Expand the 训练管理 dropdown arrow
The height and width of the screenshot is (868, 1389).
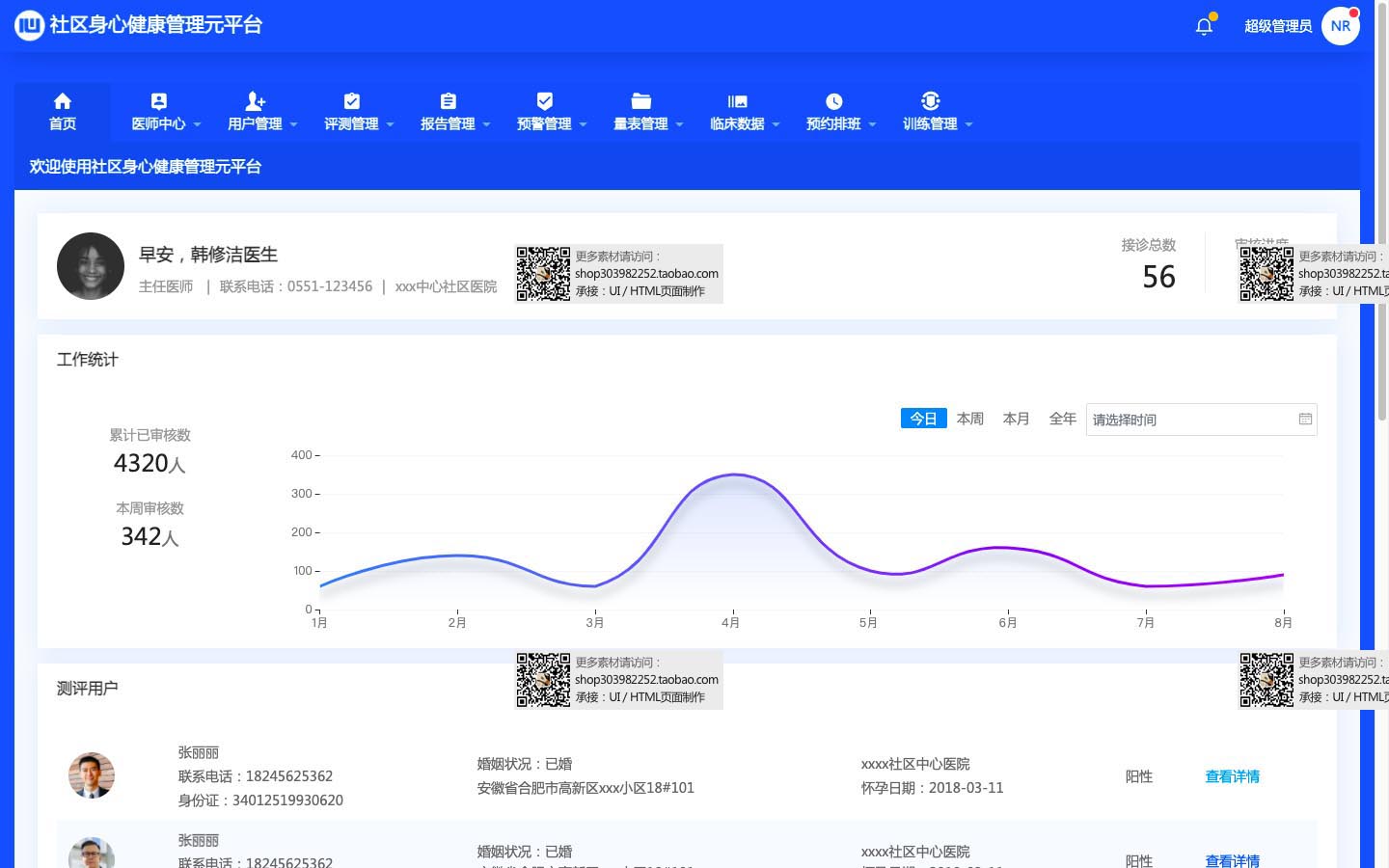tap(969, 124)
